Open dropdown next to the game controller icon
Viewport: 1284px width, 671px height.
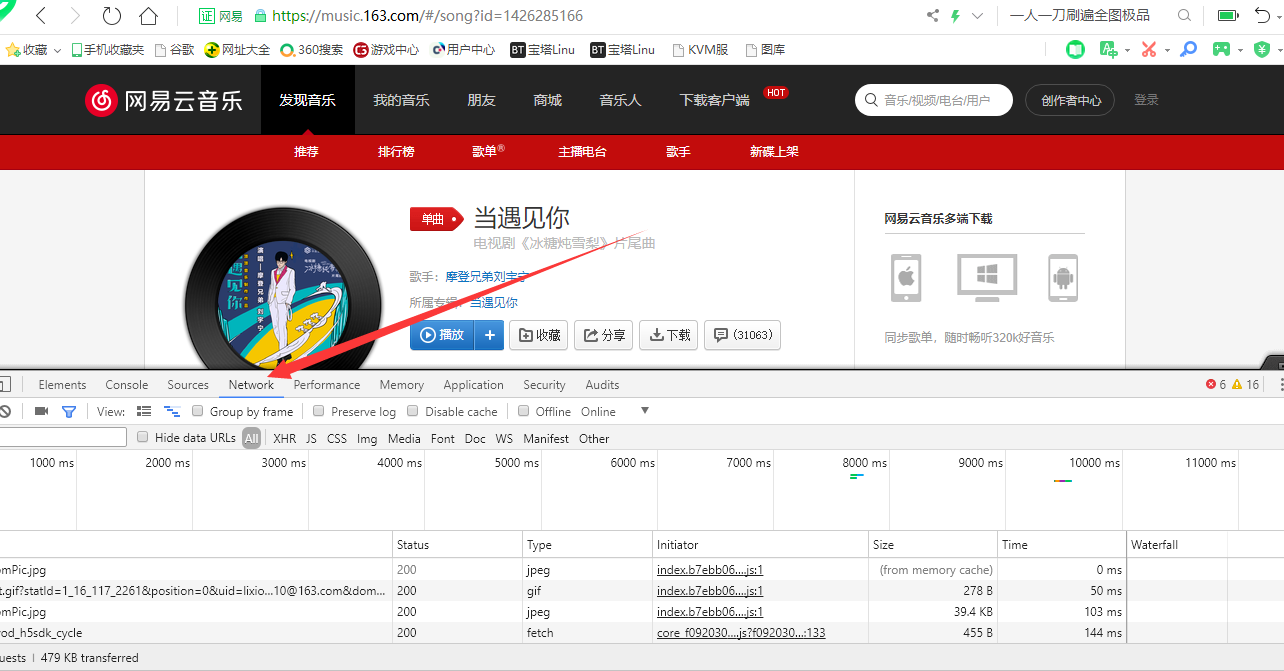click(x=1240, y=48)
